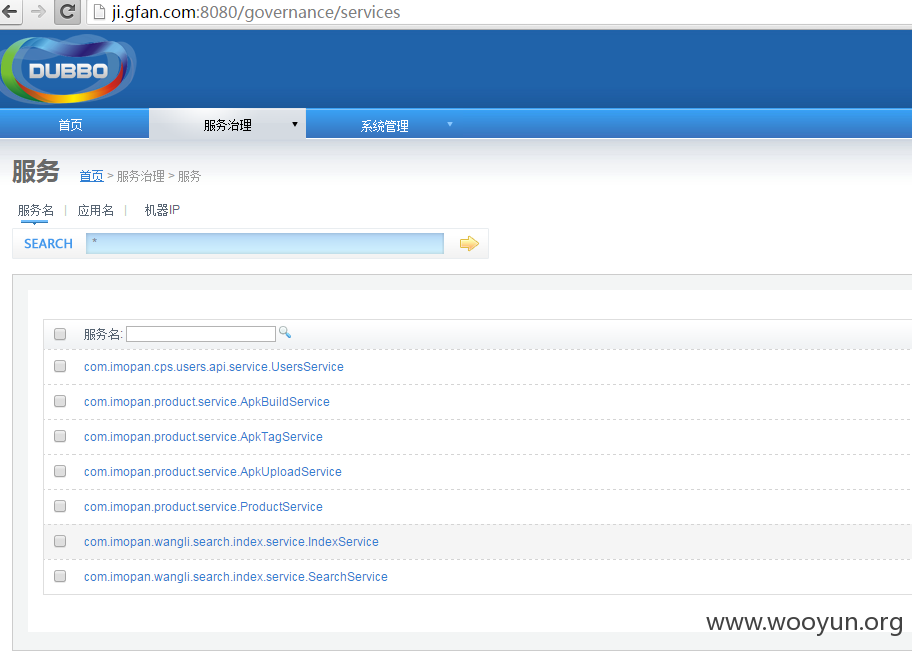Click the magnifier icon beside the 服务名 filter

[x=285, y=332]
